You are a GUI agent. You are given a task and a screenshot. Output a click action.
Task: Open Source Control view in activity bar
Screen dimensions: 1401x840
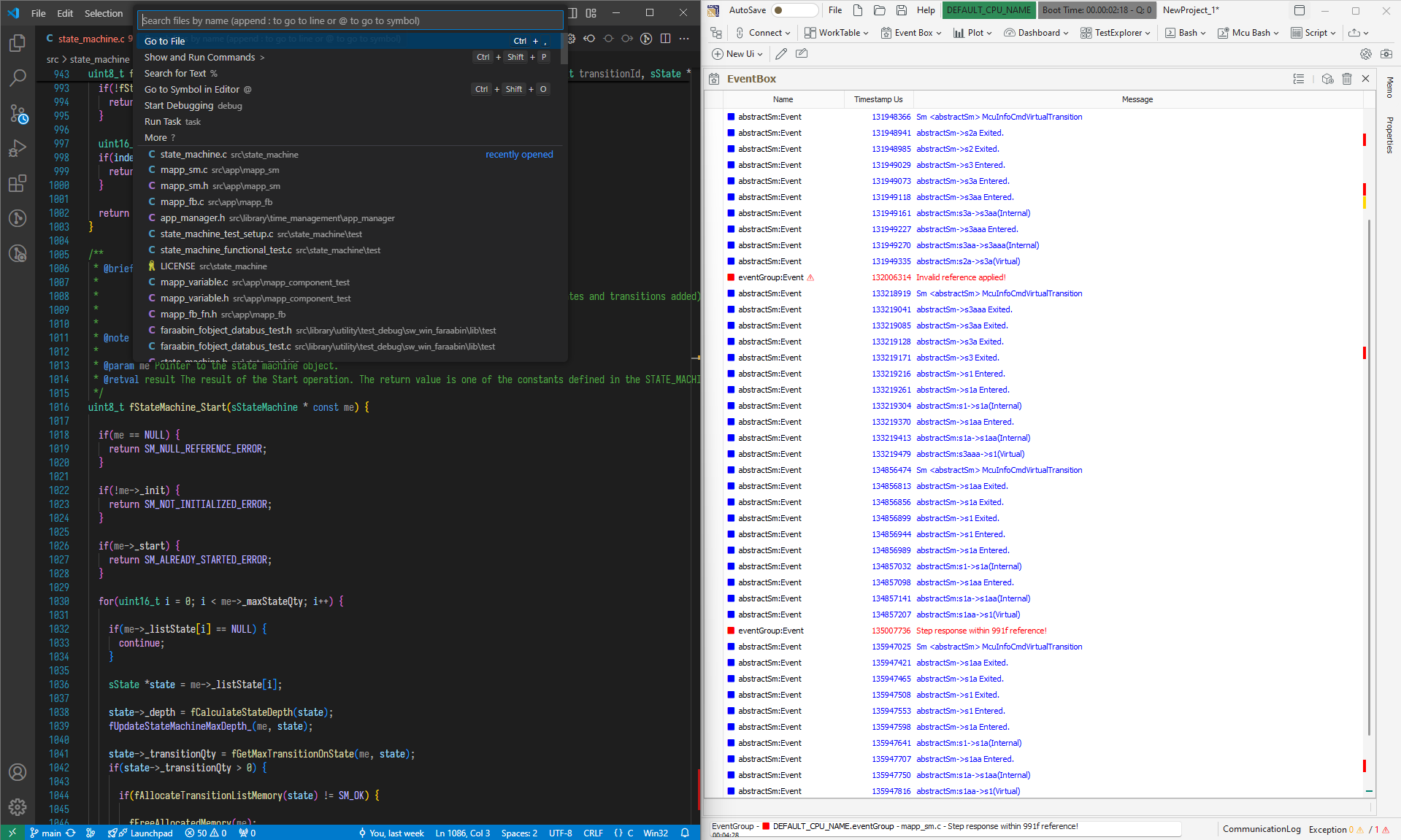(18, 113)
